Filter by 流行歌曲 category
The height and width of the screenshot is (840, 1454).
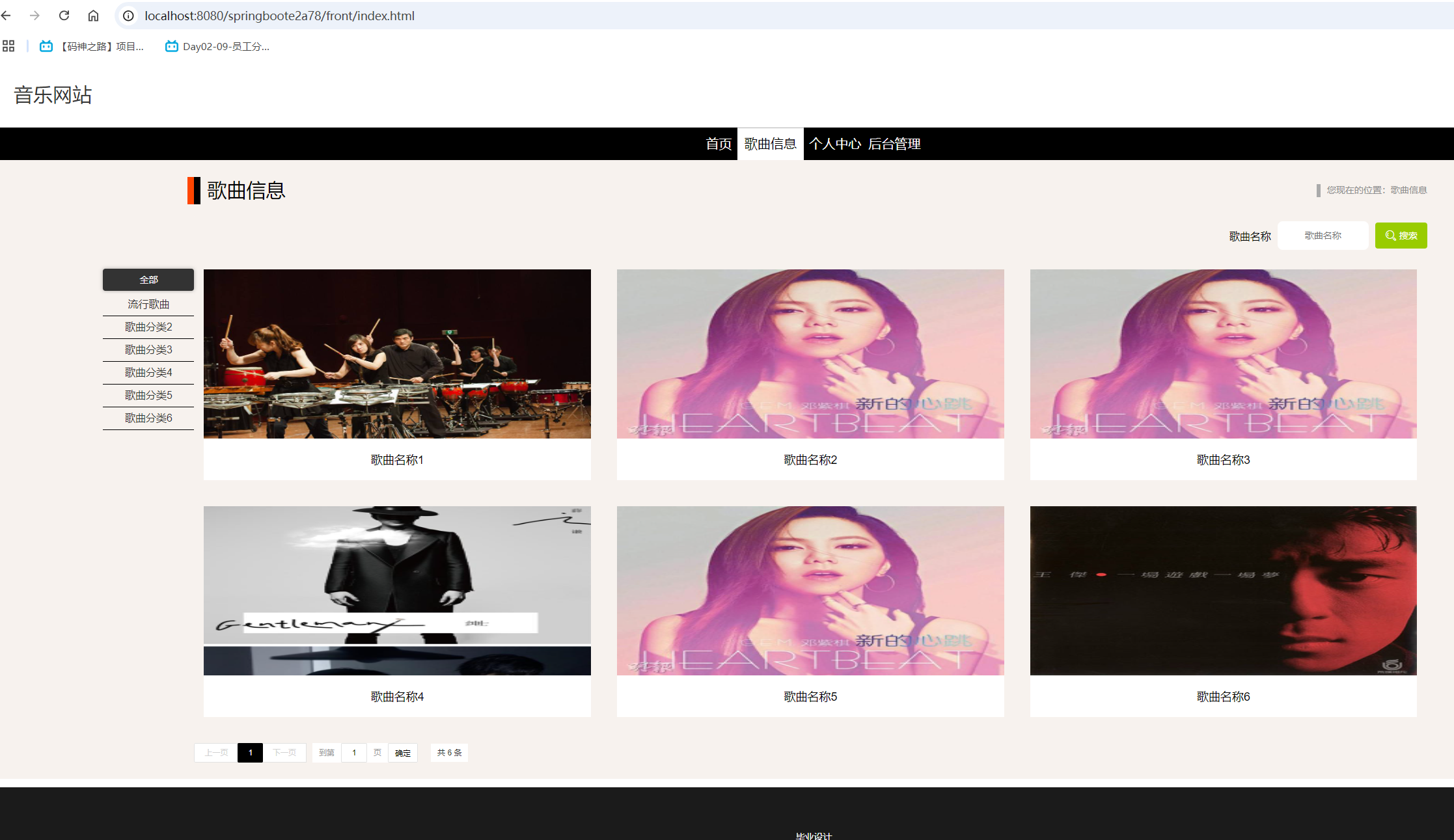coord(148,305)
